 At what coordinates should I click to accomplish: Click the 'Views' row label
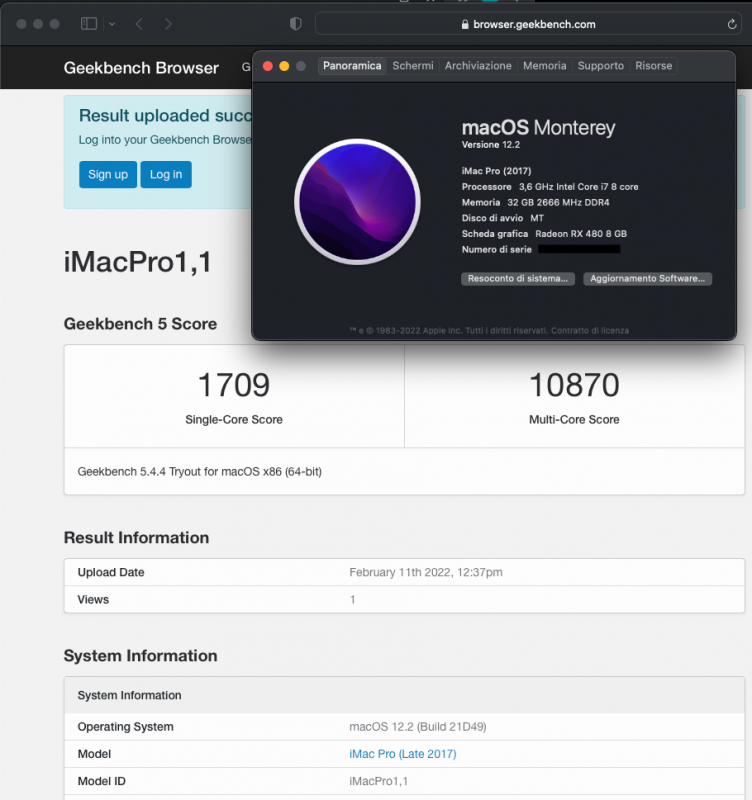coord(93,599)
